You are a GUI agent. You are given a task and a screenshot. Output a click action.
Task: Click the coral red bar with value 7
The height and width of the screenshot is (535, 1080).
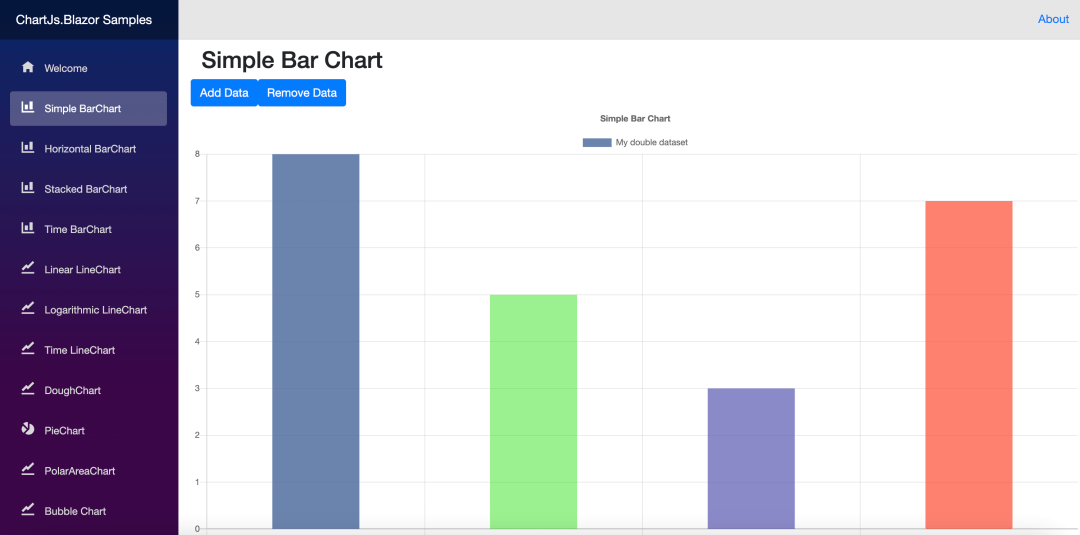(x=968, y=365)
